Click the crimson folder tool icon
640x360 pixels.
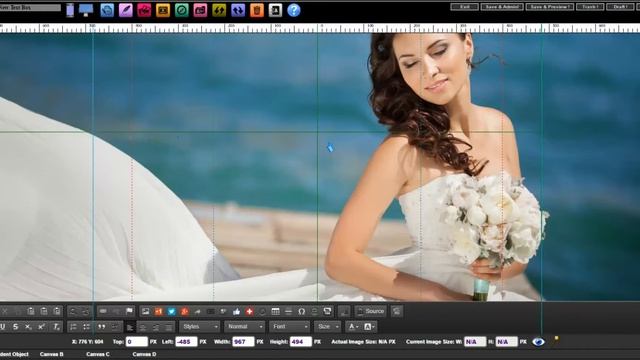[144, 10]
